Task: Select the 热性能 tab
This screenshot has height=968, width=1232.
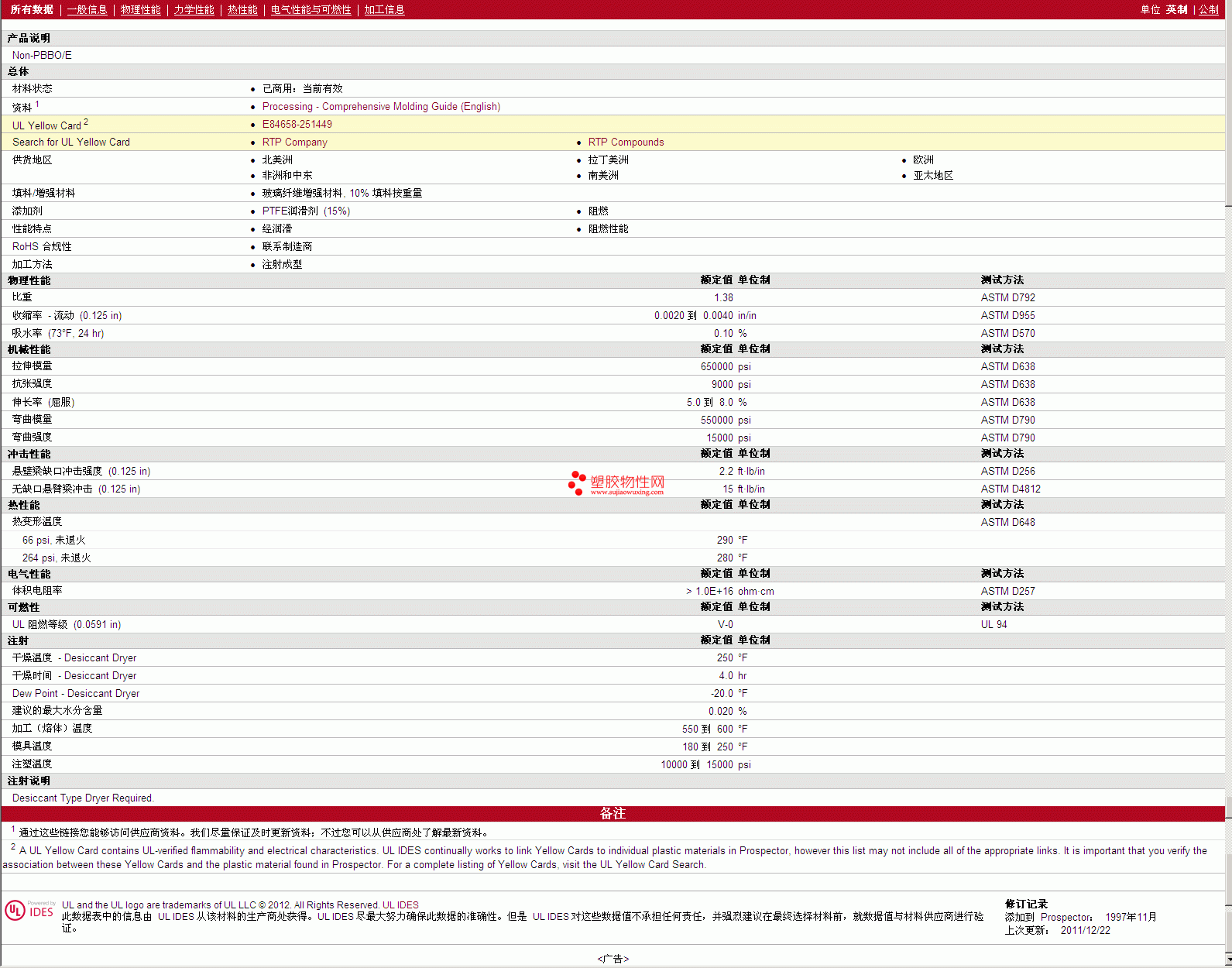Action: click(x=242, y=10)
